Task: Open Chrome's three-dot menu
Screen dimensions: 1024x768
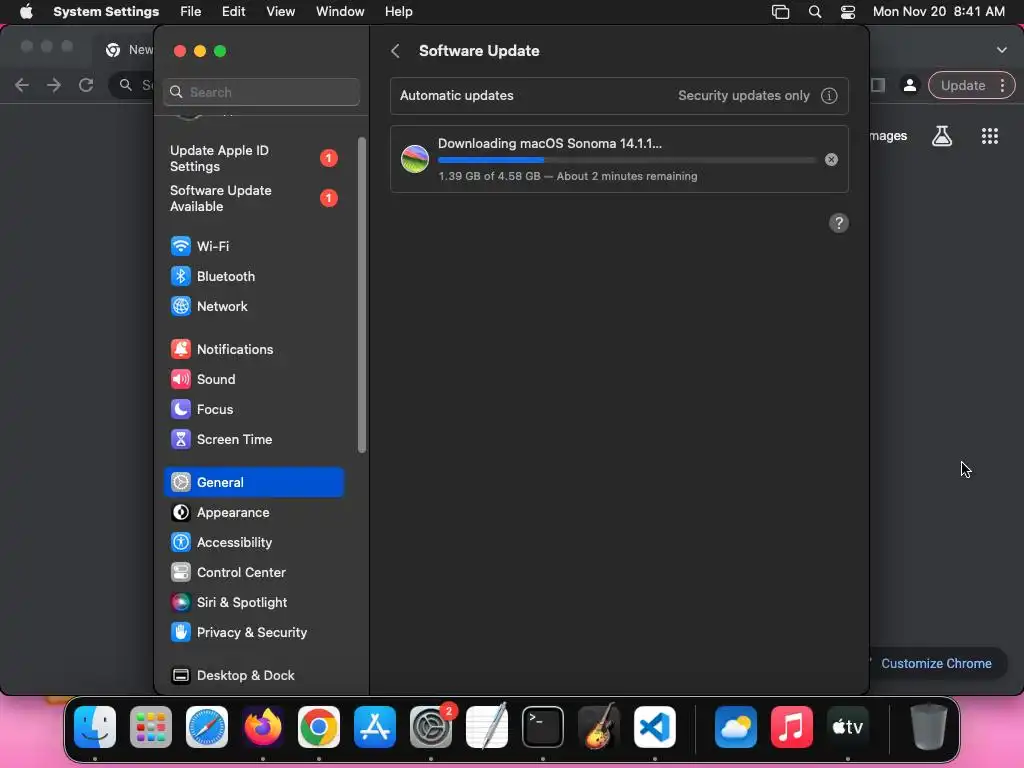Action: 1002,86
